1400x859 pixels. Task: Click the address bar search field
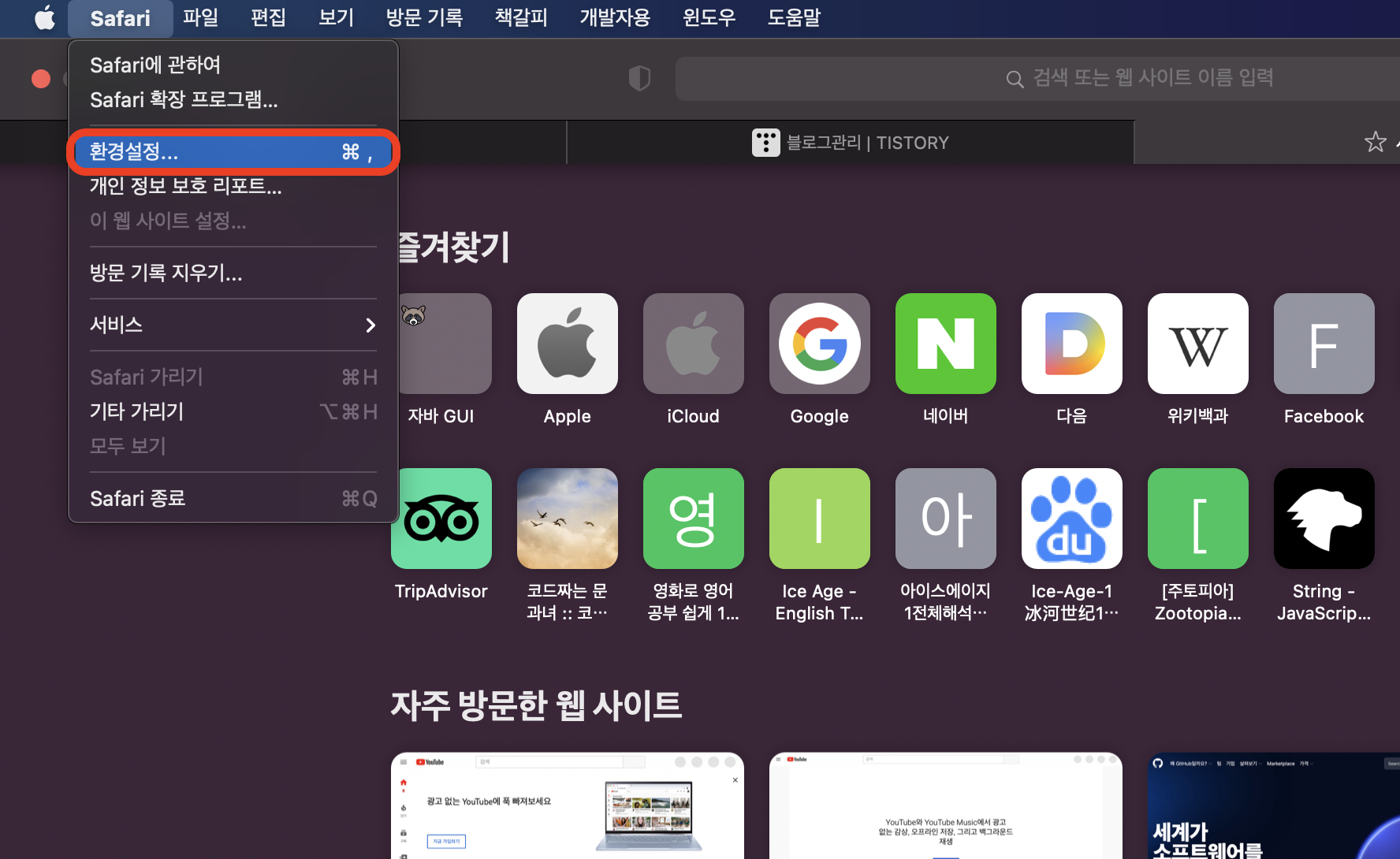1037,78
